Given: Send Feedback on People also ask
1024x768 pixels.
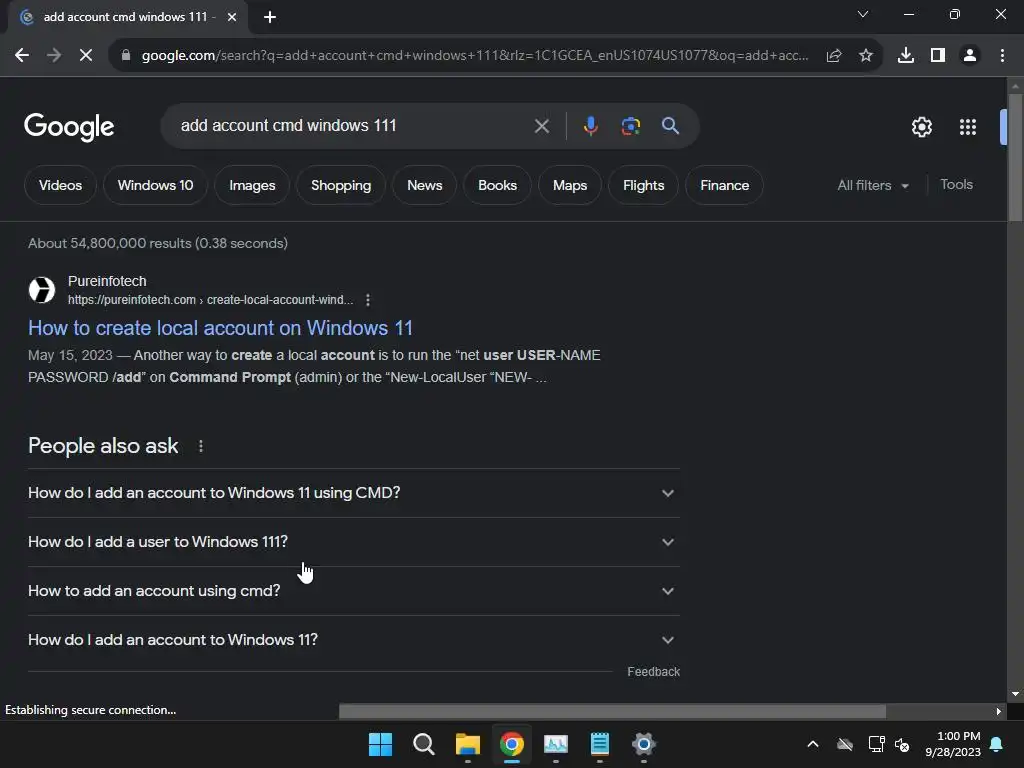Looking at the screenshot, I should coord(653,672).
